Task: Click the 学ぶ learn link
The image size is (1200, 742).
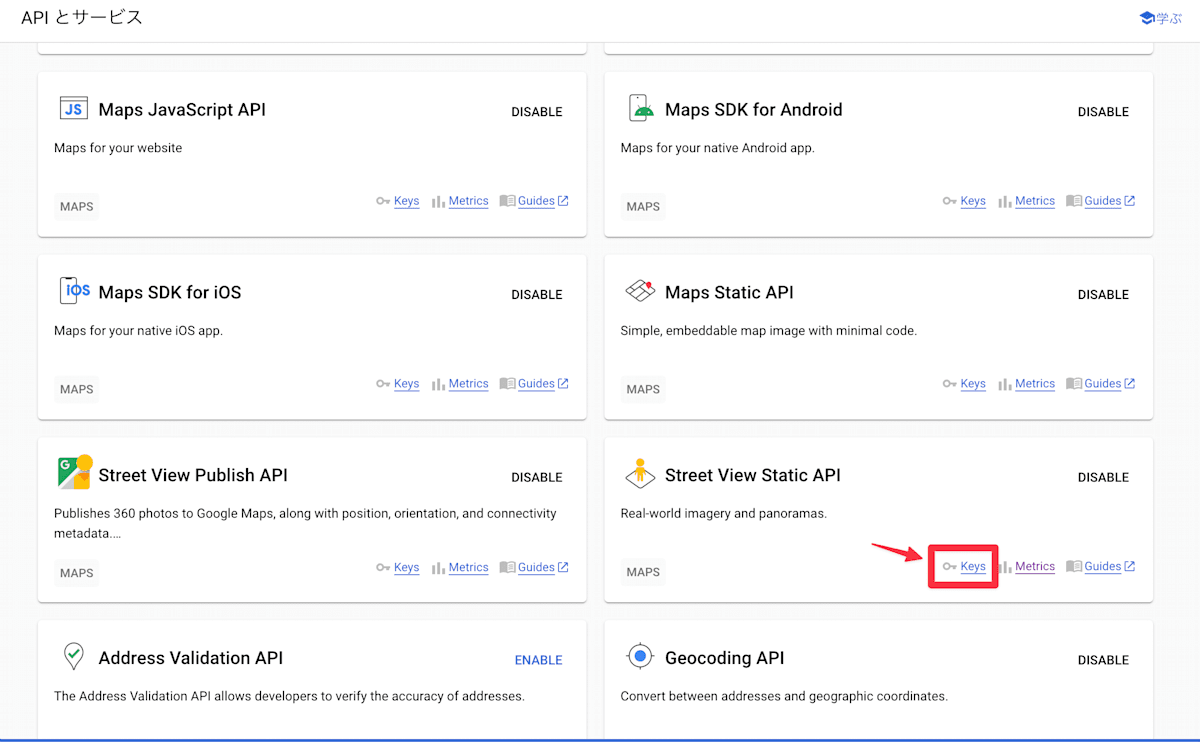Action: point(1169,18)
